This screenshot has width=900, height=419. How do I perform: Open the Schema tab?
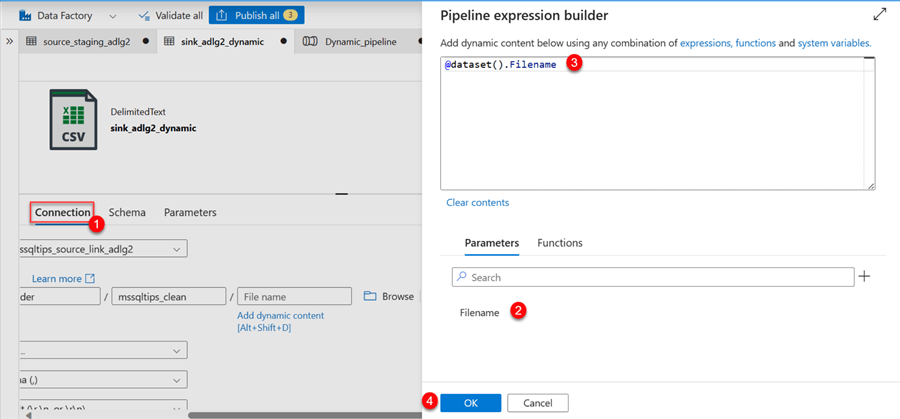(127, 212)
